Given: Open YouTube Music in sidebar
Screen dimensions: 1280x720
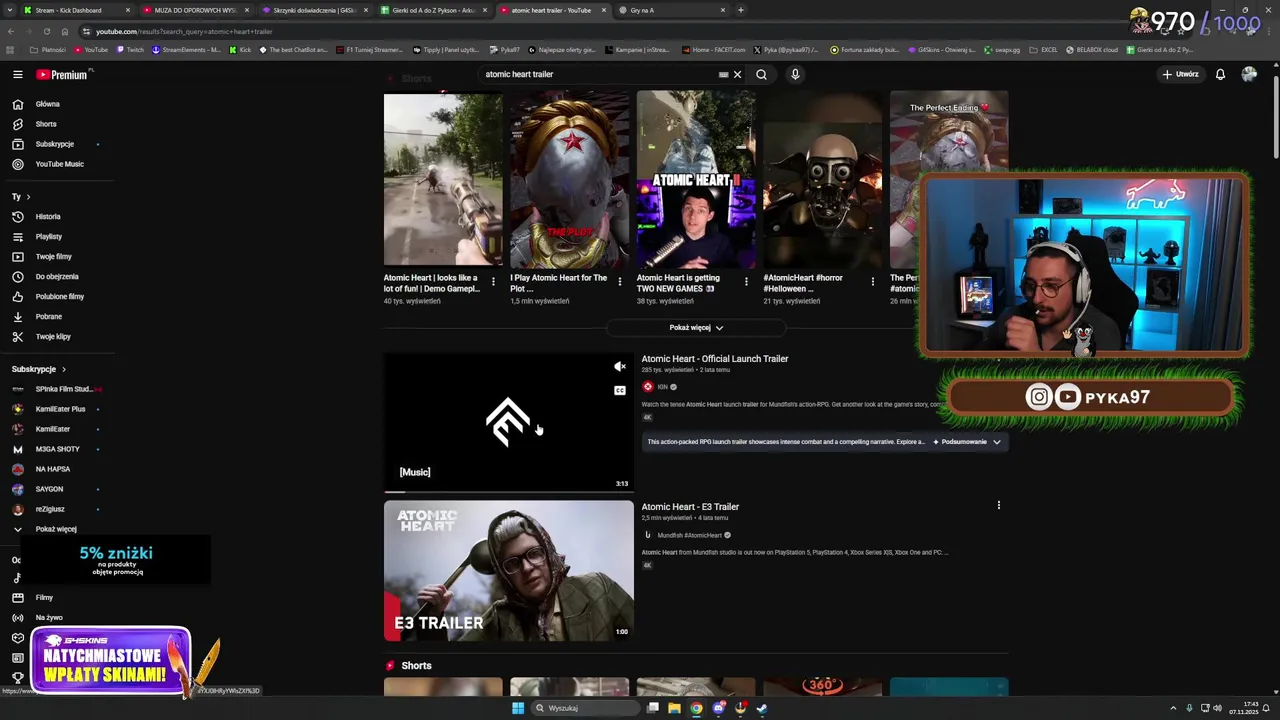Looking at the screenshot, I should pos(60,164).
